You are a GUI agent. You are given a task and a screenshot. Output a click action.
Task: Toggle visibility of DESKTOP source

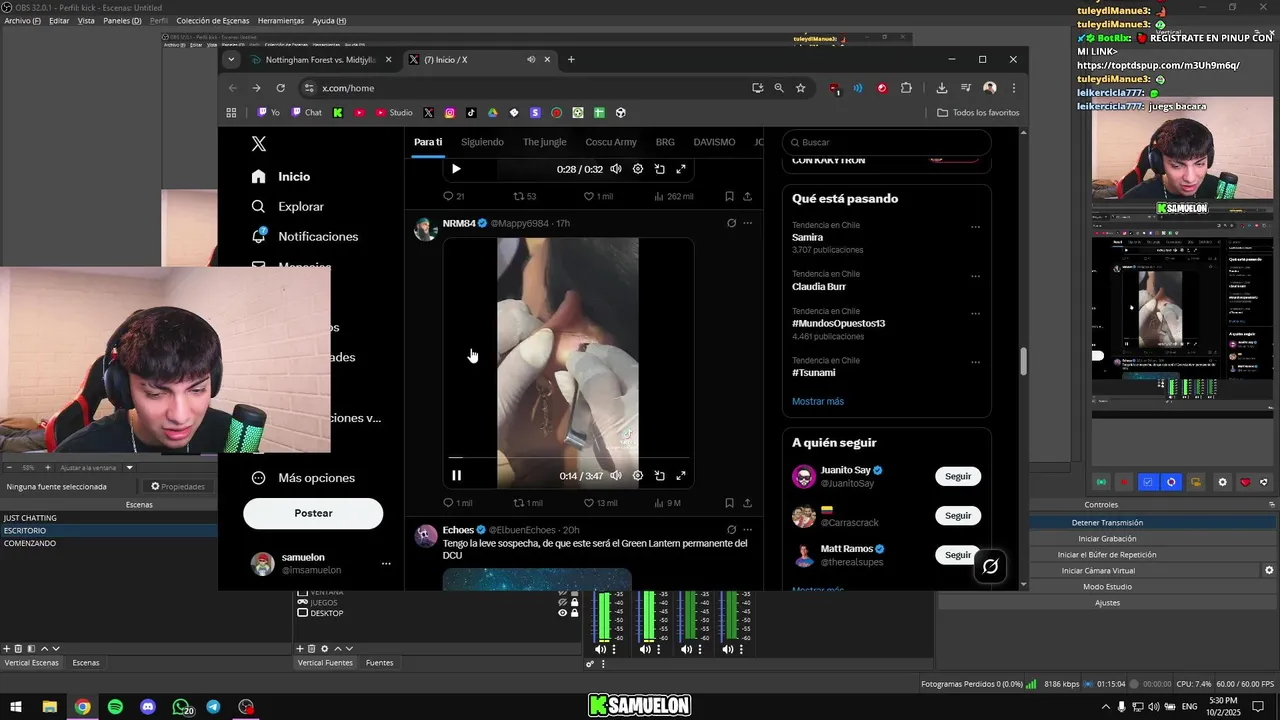[563, 613]
